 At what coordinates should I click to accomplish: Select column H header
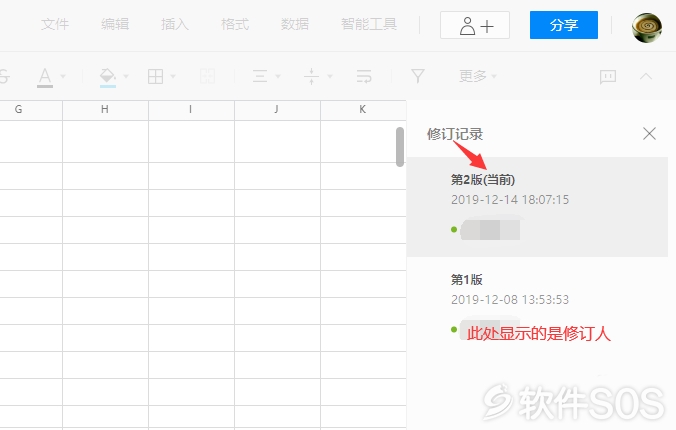[105, 110]
